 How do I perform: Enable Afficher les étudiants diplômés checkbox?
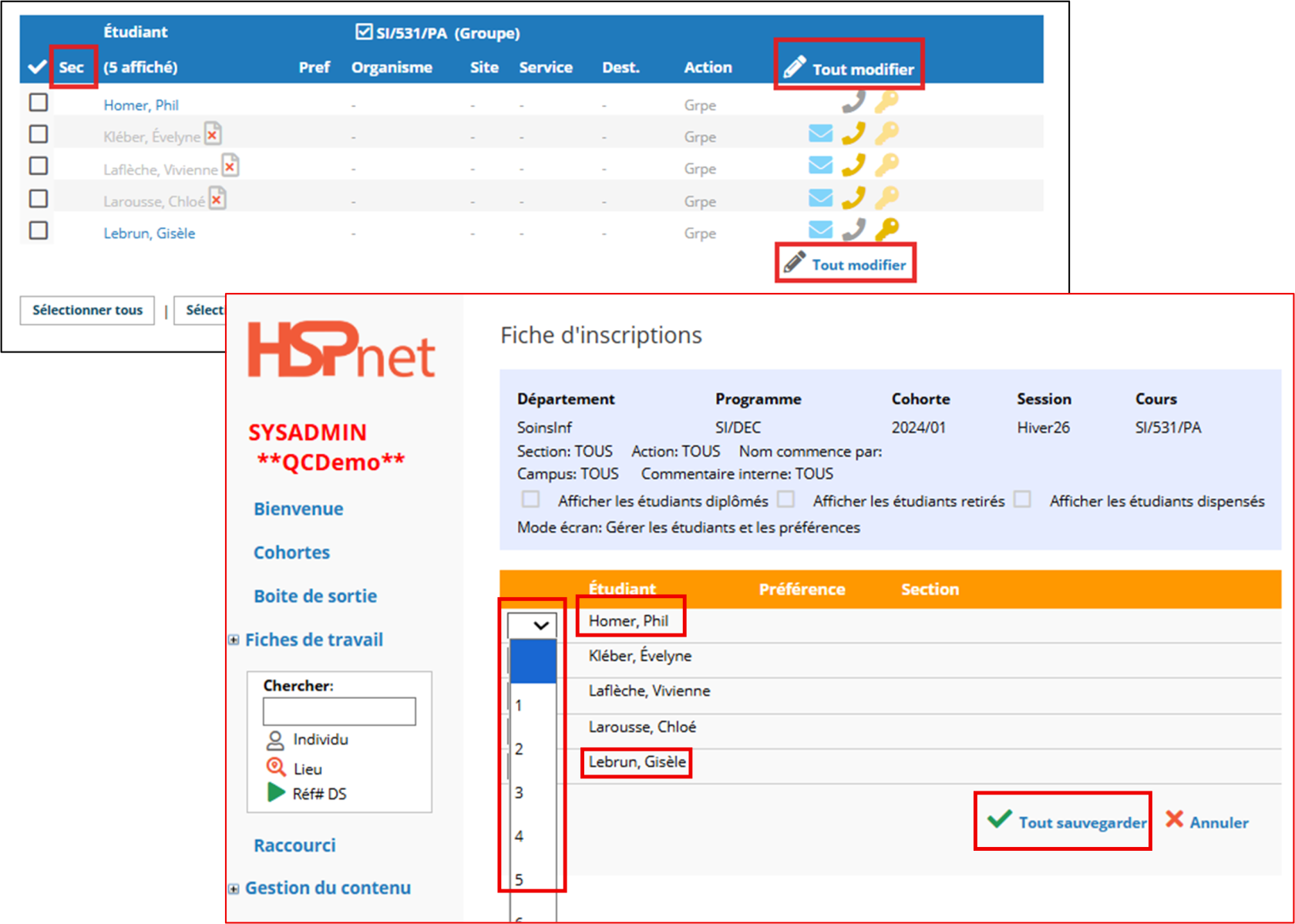coord(530,499)
